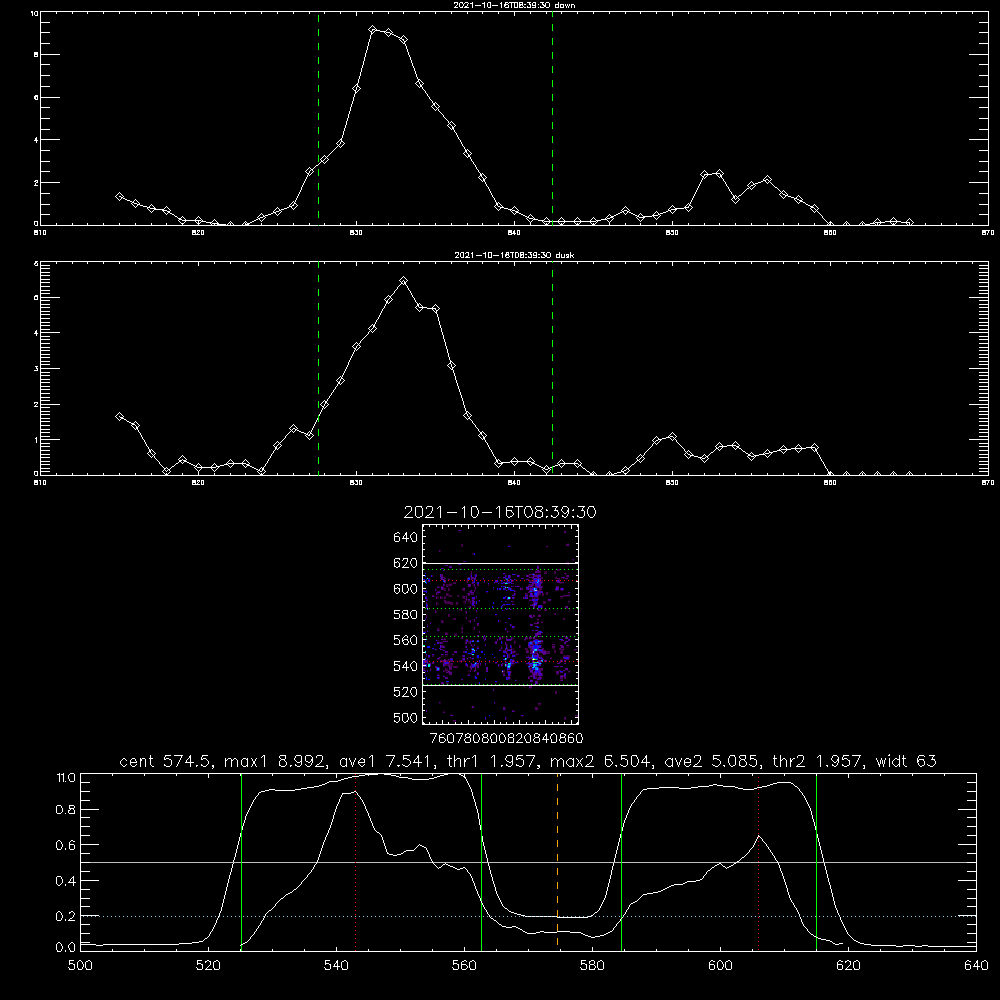Click bottom plot x-axis label 580
Viewport: 1000px width, 1000px height.
coord(592,966)
